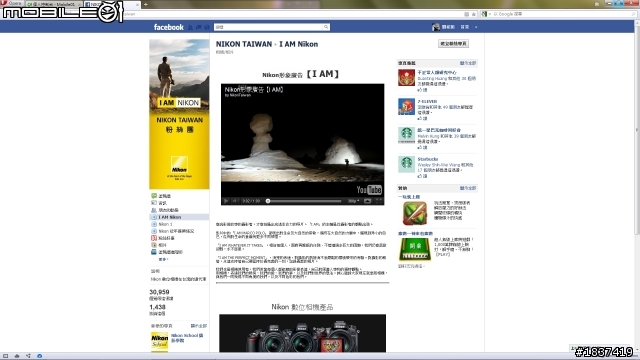Image resolution: width=640 pixels, height=360 pixels.
Task: Play the YouTube video with play button
Action: pyautogui.click(x=226, y=201)
